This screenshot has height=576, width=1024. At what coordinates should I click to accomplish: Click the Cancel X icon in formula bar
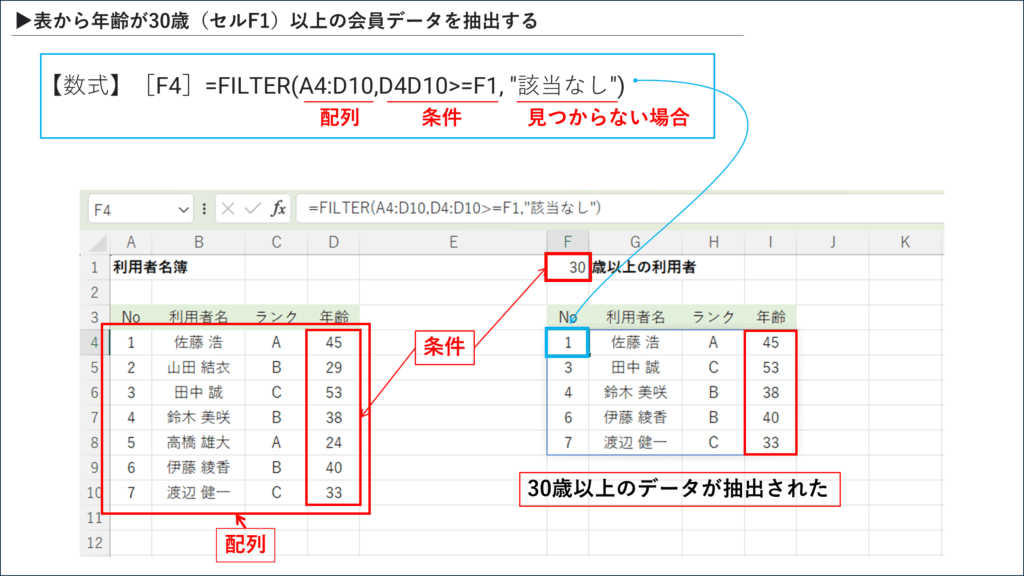tap(228, 208)
